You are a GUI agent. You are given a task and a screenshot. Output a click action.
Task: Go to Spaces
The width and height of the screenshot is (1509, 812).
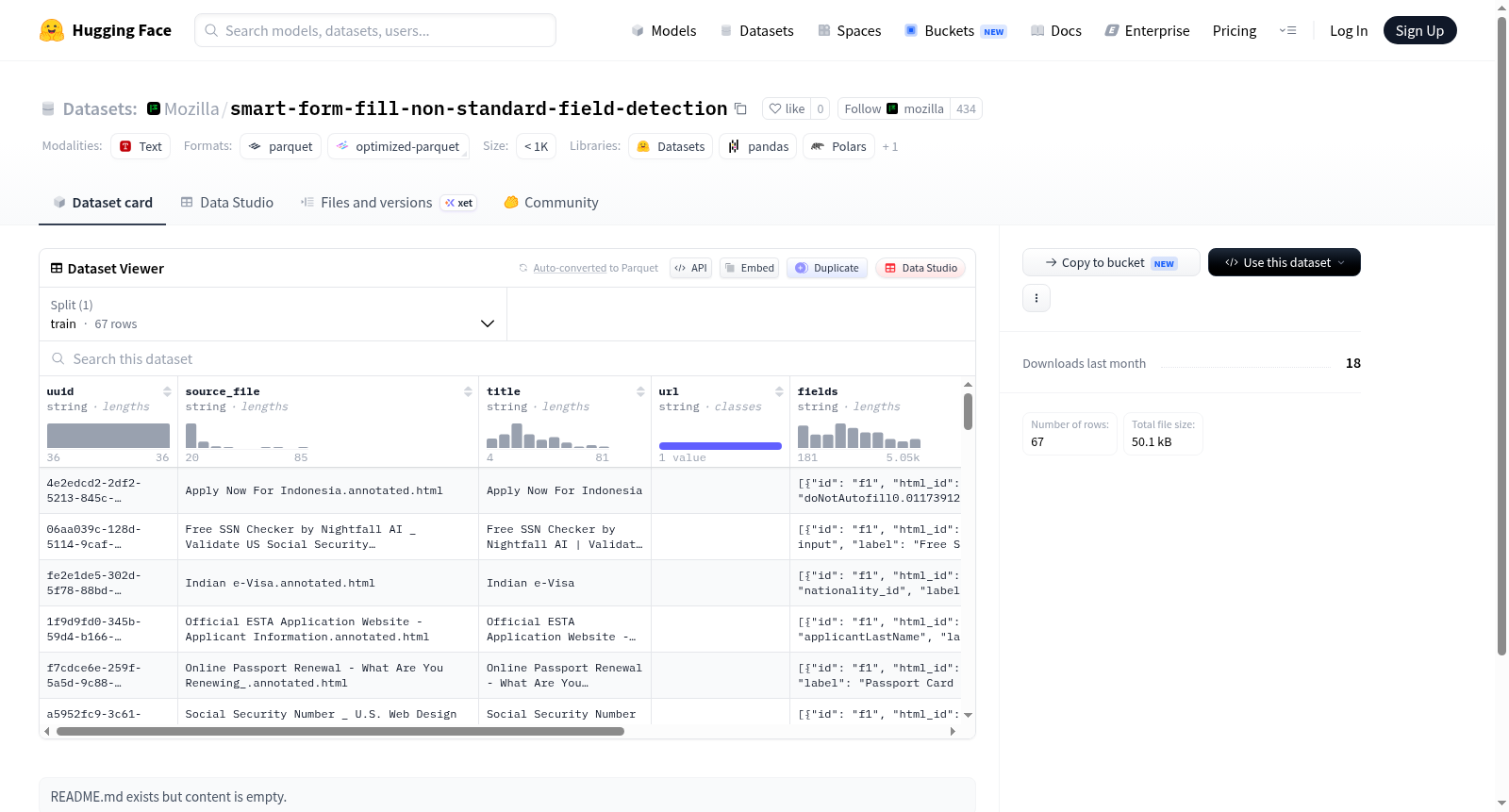click(x=850, y=30)
